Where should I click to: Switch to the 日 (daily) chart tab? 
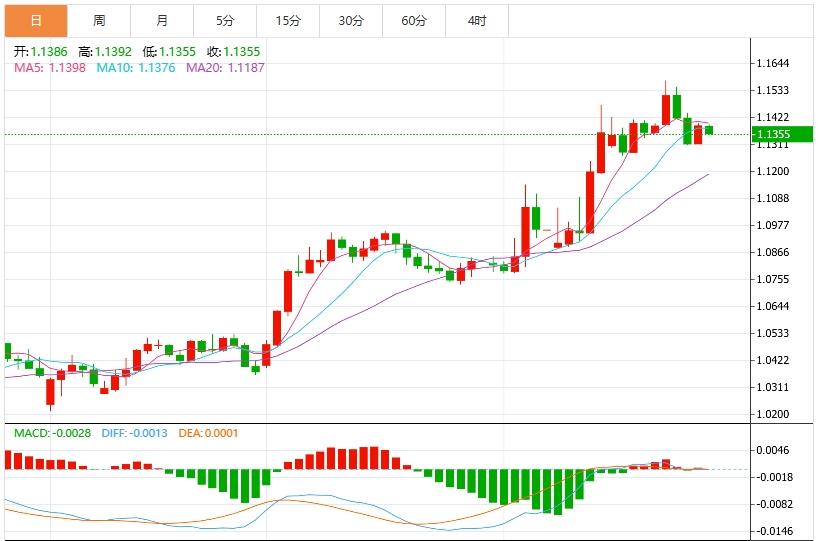pos(36,20)
